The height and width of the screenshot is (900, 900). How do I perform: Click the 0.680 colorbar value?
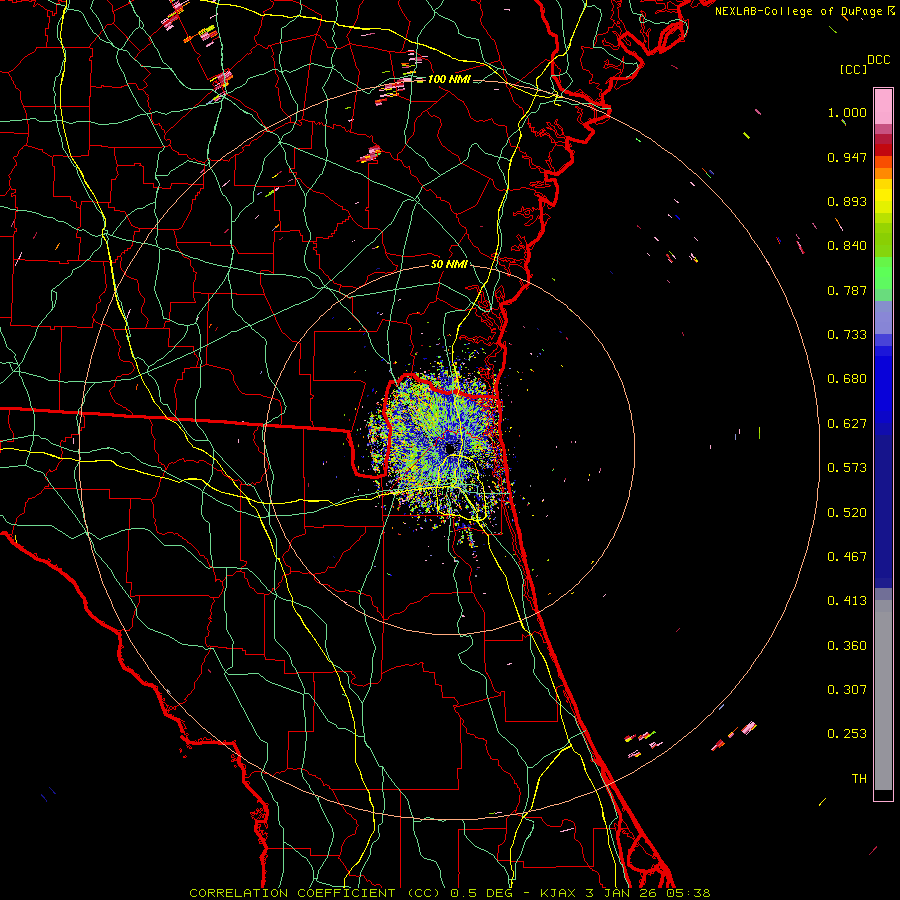coord(847,379)
